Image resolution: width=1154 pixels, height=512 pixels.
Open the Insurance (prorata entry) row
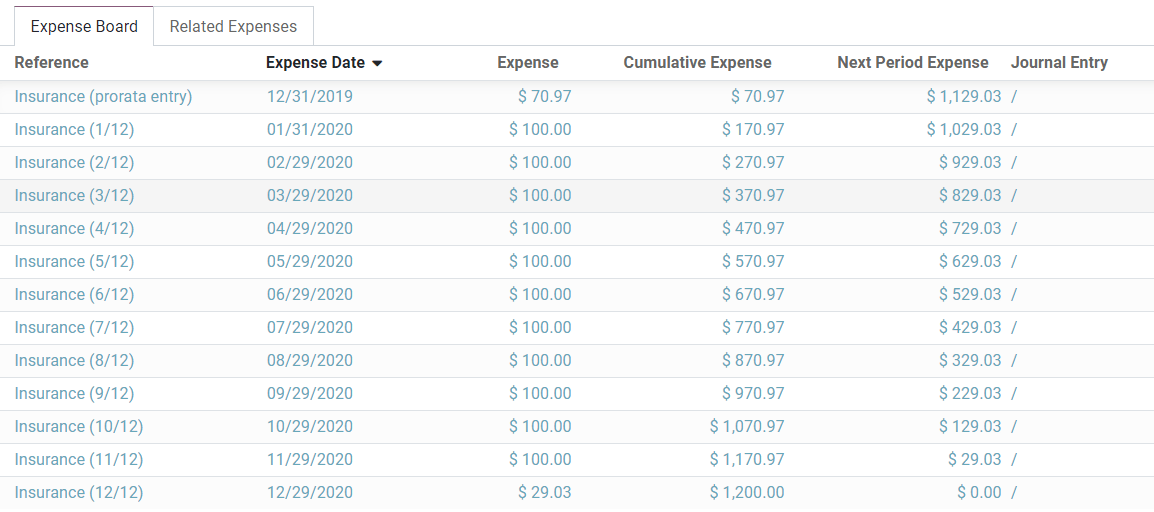(103, 97)
